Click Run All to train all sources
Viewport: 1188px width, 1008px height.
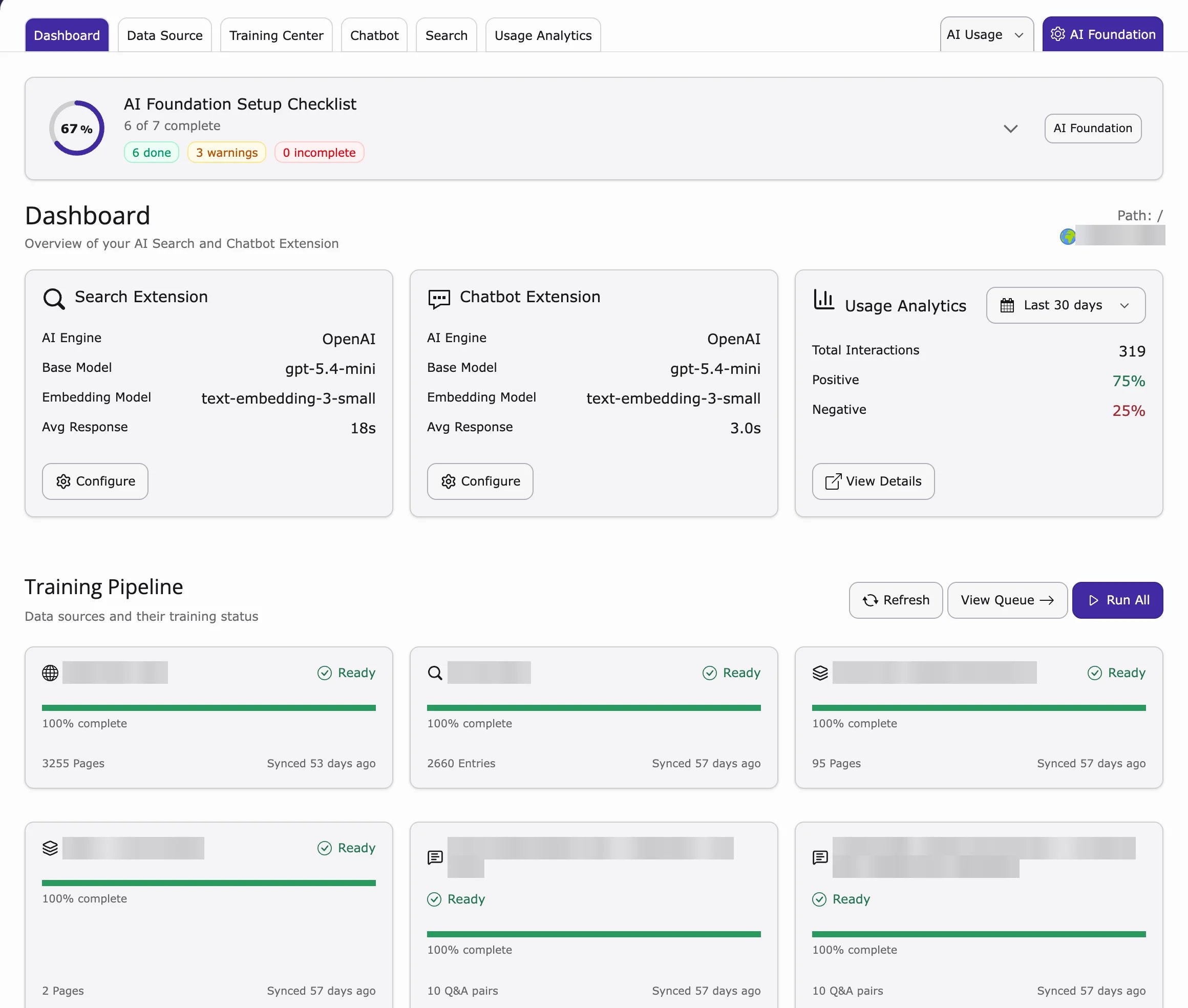1117,600
